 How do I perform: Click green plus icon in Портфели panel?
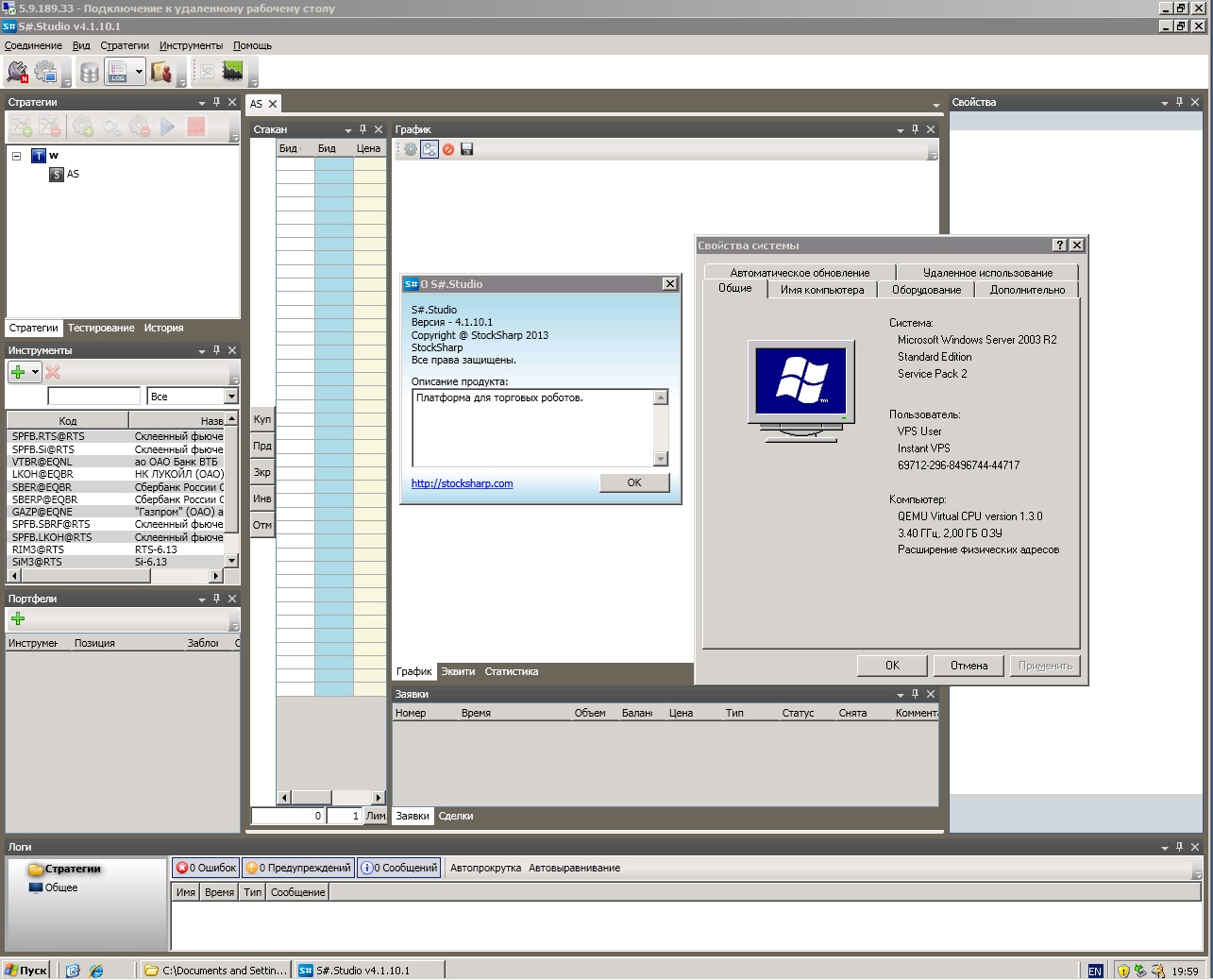[18, 619]
